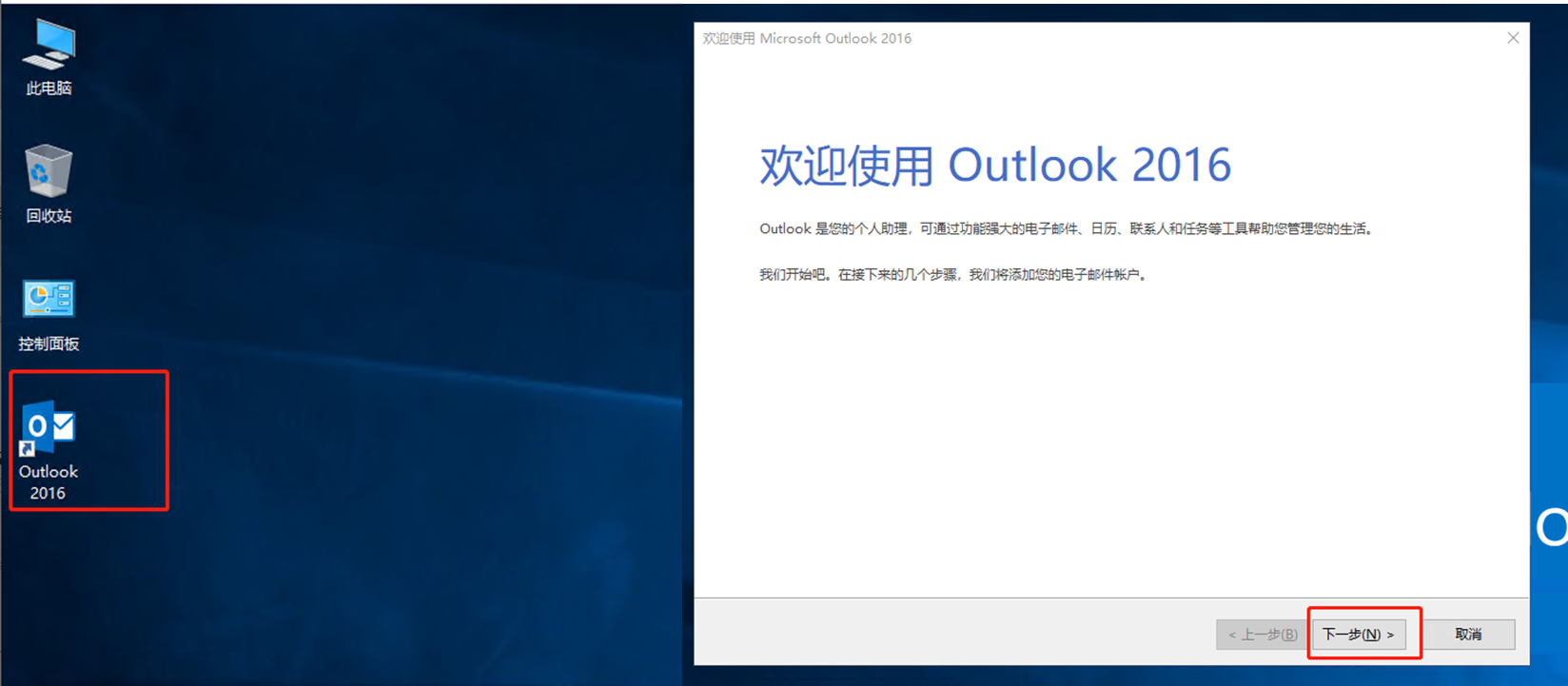Close the Outlook 2016 welcome dialog
Image resolution: width=1568 pixels, height=686 pixels.
1513,38
